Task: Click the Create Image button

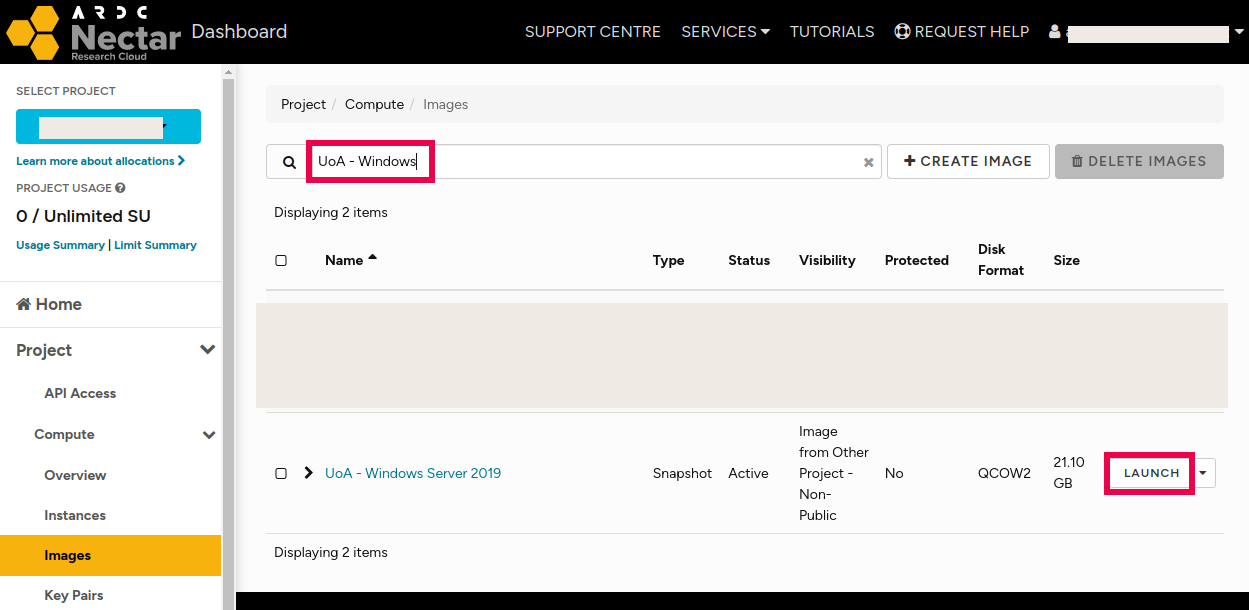Action: tap(968, 161)
